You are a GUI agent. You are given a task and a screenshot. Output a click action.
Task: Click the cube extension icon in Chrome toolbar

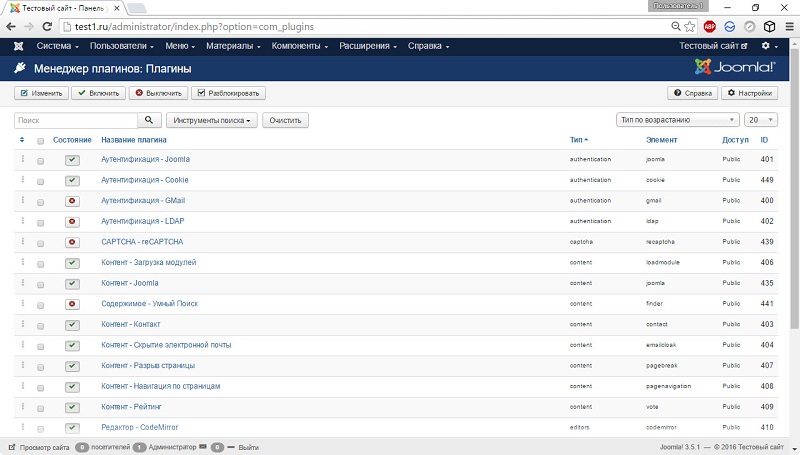pos(769,27)
